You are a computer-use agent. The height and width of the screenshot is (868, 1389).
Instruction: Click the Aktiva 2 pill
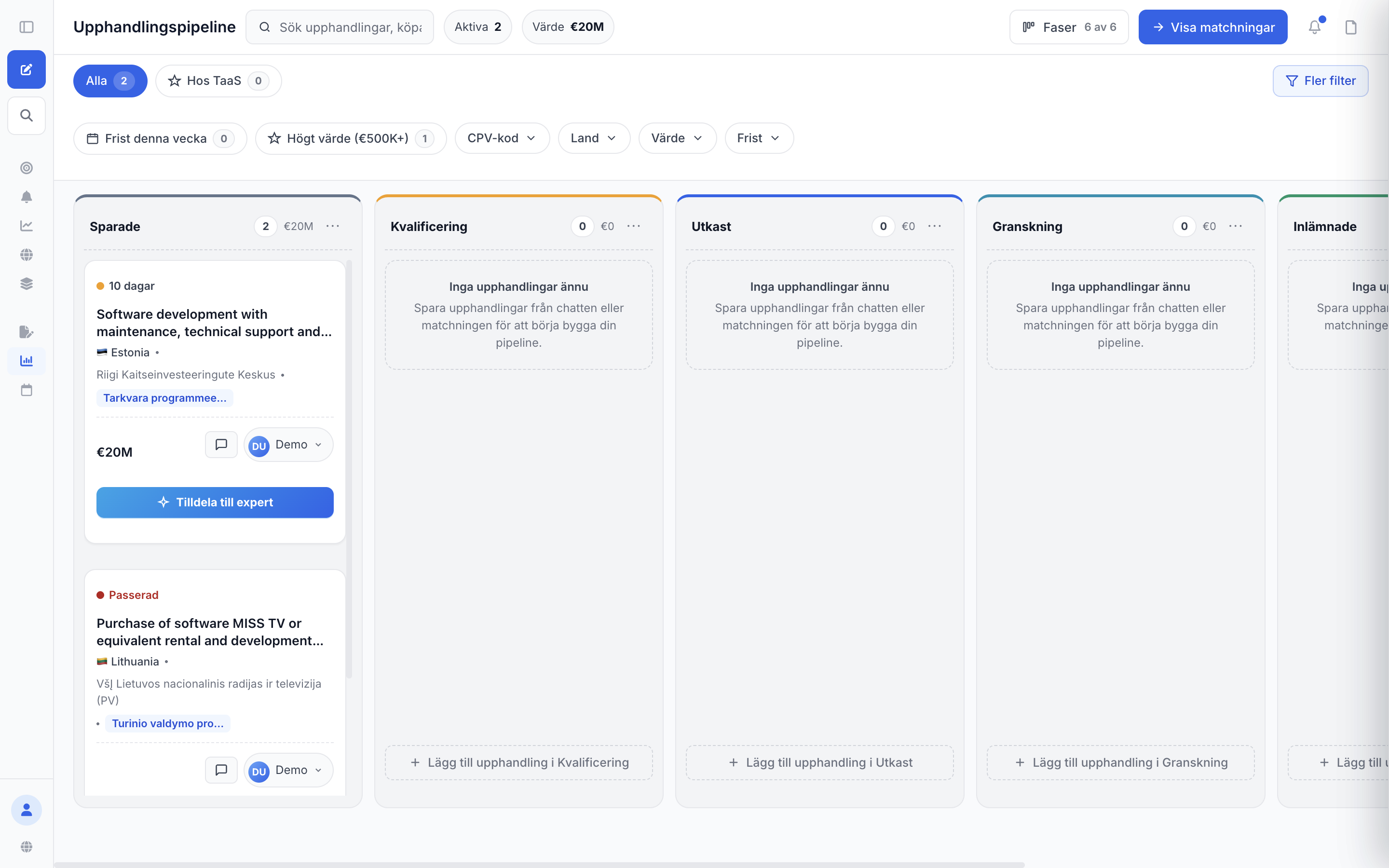[477, 27]
